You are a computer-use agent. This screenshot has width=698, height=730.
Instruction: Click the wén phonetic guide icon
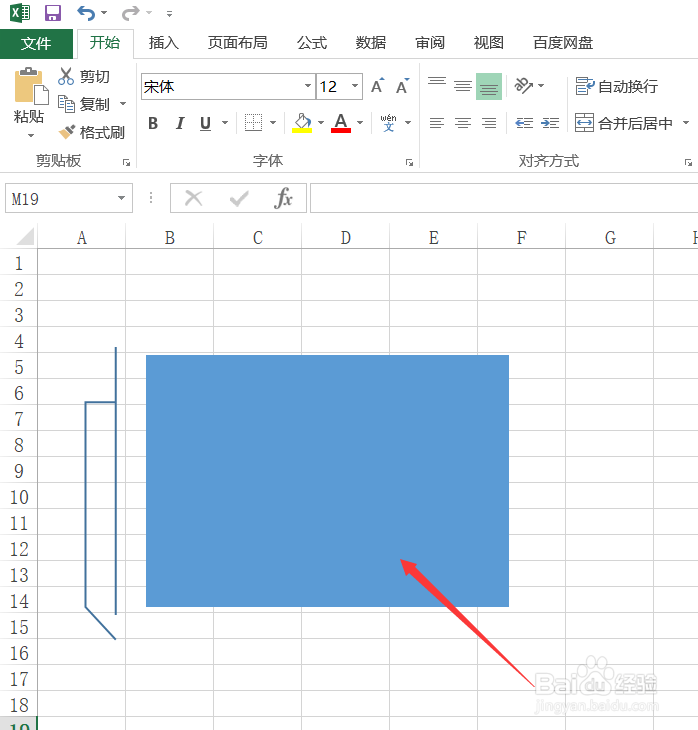[388, 123]
